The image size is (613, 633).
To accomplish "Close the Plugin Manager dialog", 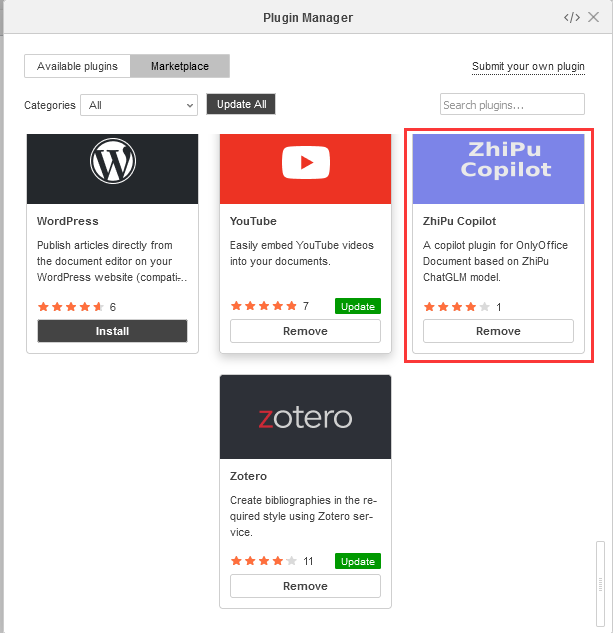I will [593, 17].
